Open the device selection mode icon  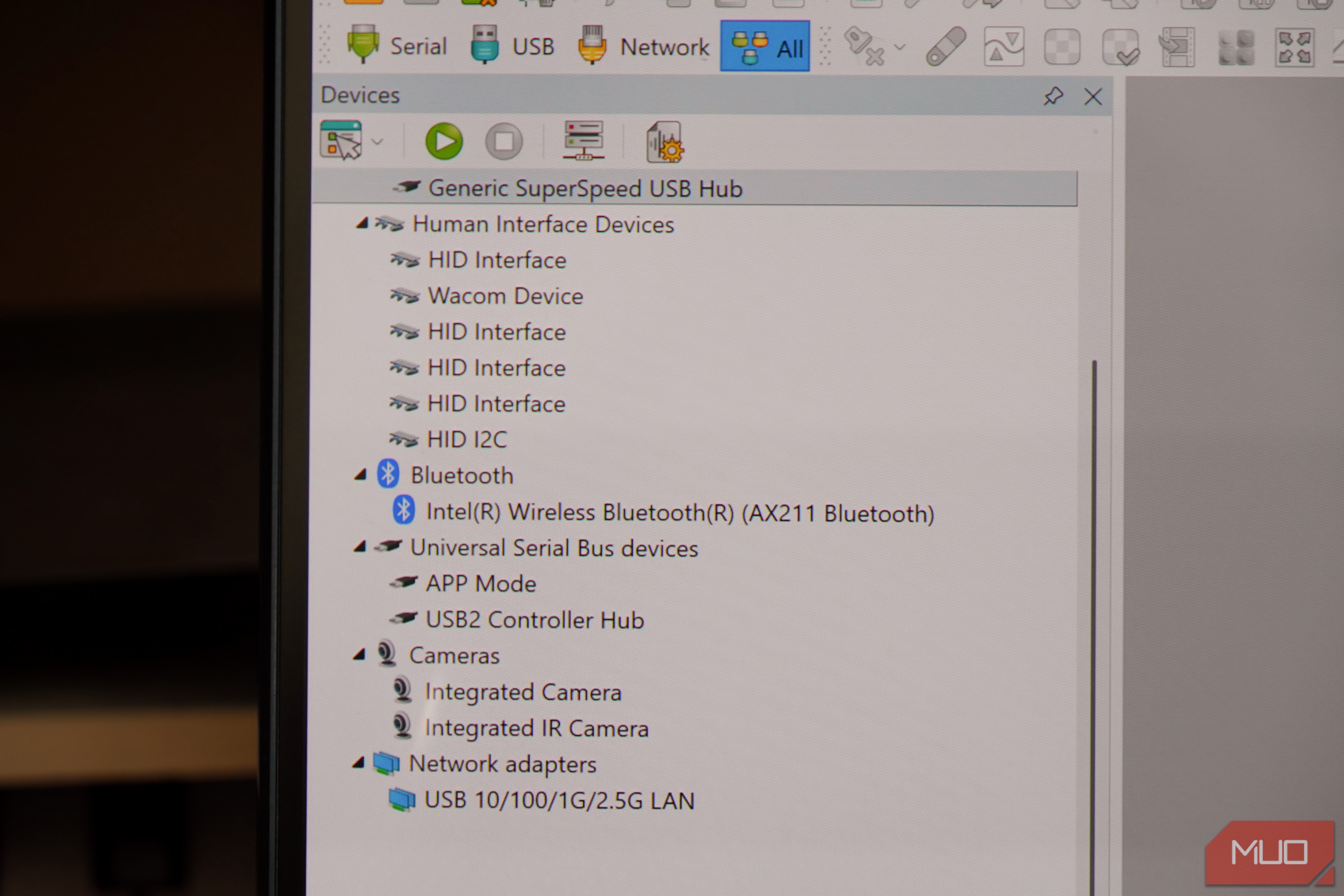(341, 140)
